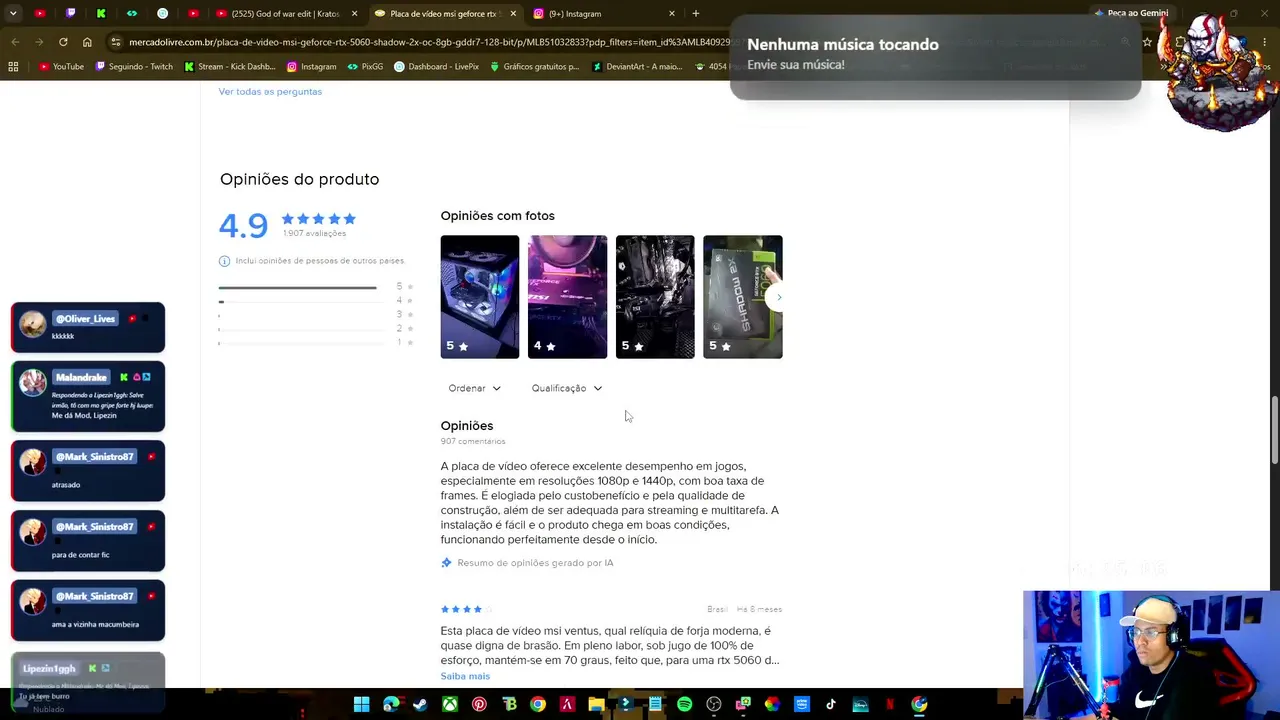Screen dimensions: 1280x720
Task: Open the DeviantArt bookmark
Action: 637,67
